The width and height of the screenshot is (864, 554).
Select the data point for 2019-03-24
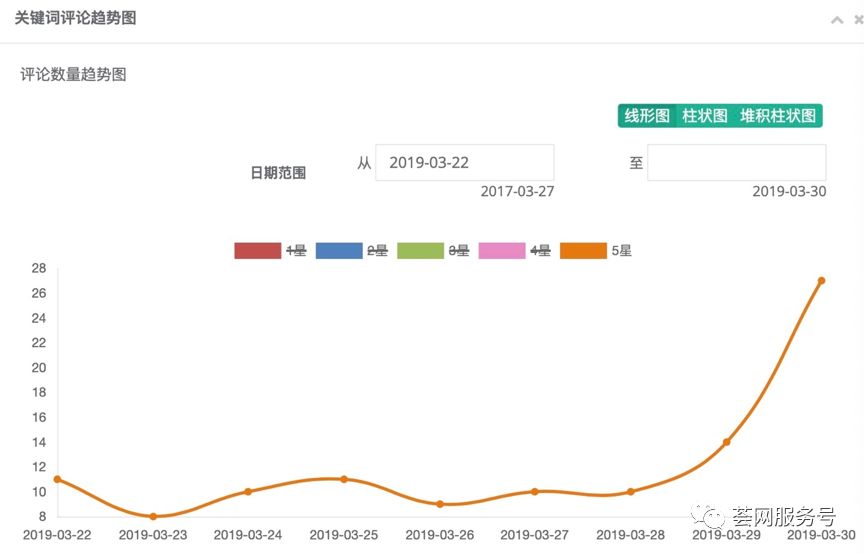coord(248,492)
